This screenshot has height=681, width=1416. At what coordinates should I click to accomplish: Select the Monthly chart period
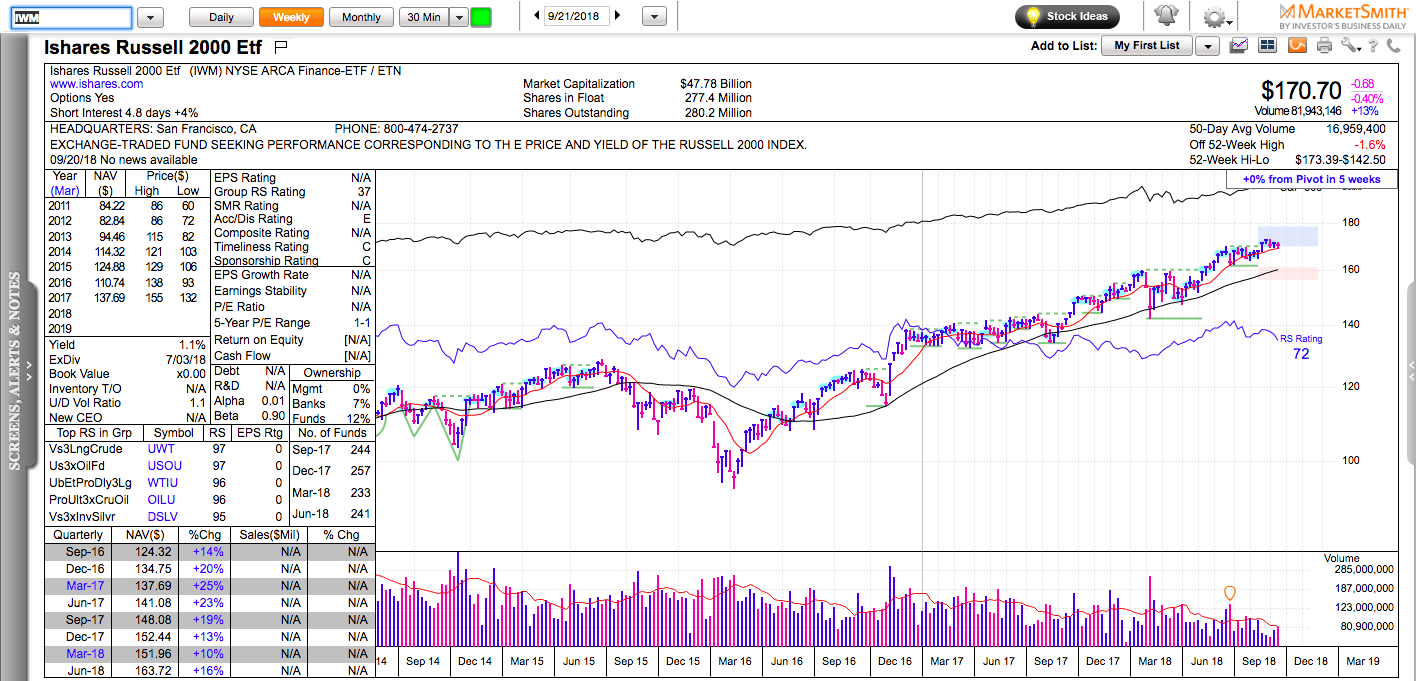[361, 17]
